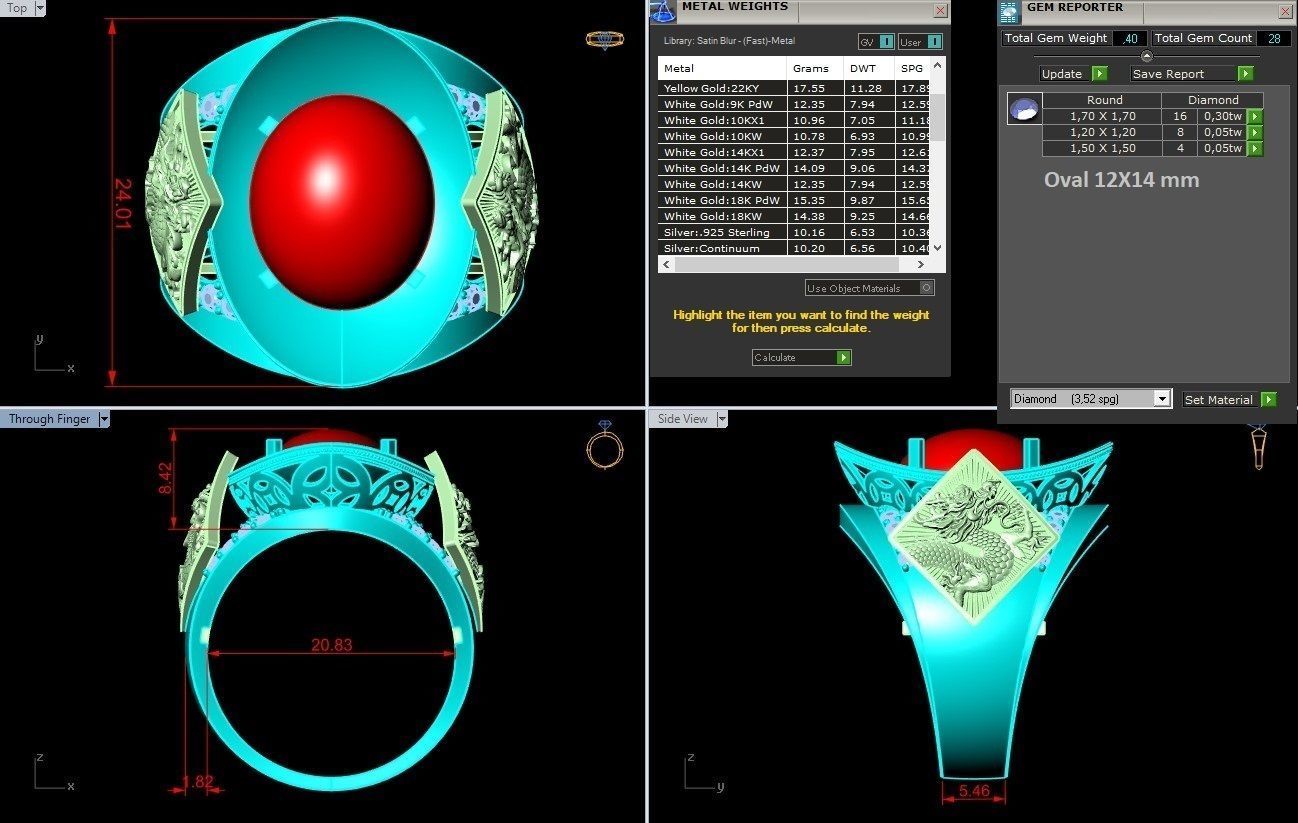Toggle the User switch in Metal Weights
Viewport: 1298px width, 823px height.
pyautogui.click(x=933, y=42)
